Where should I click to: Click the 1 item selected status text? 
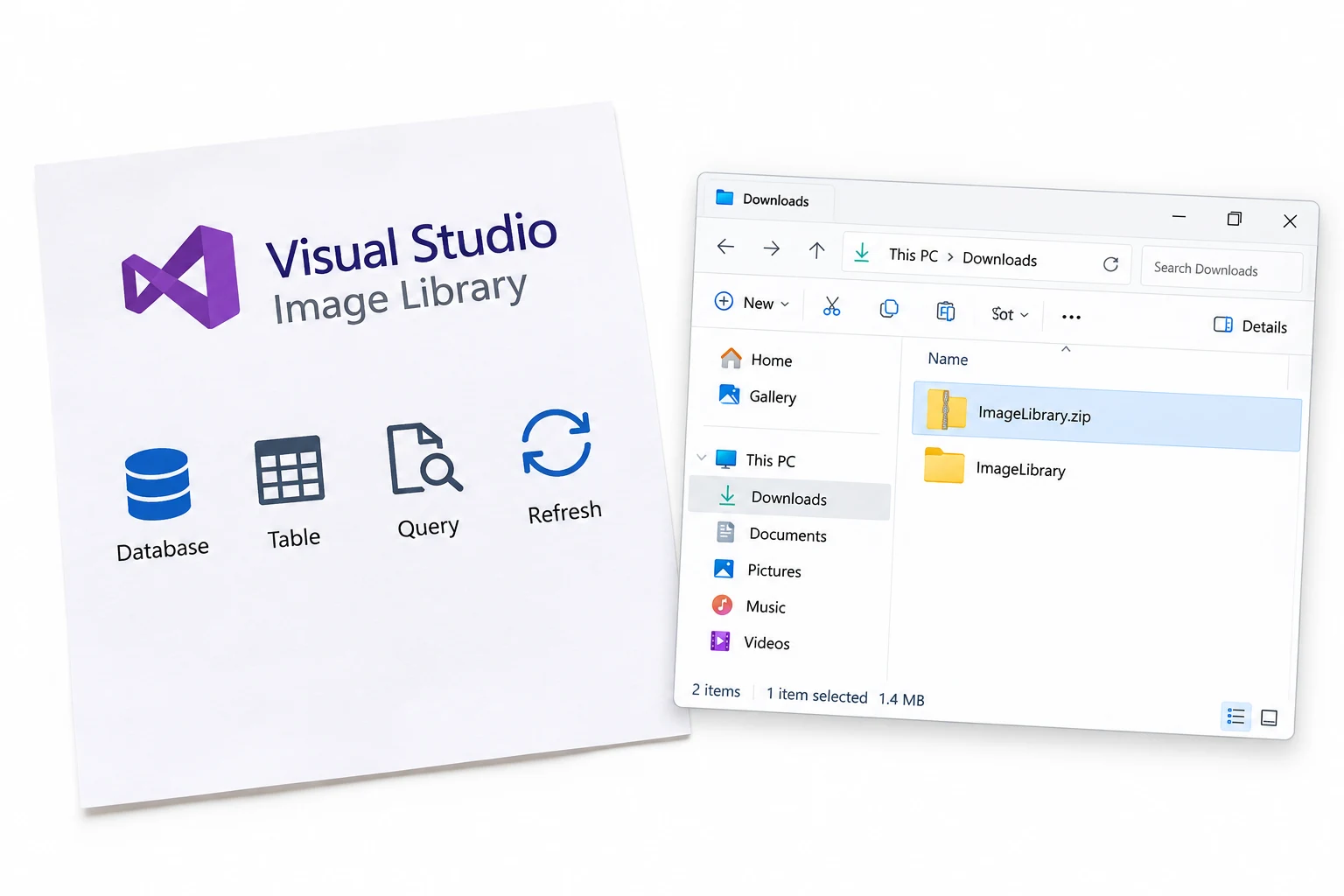click(816, 695)
